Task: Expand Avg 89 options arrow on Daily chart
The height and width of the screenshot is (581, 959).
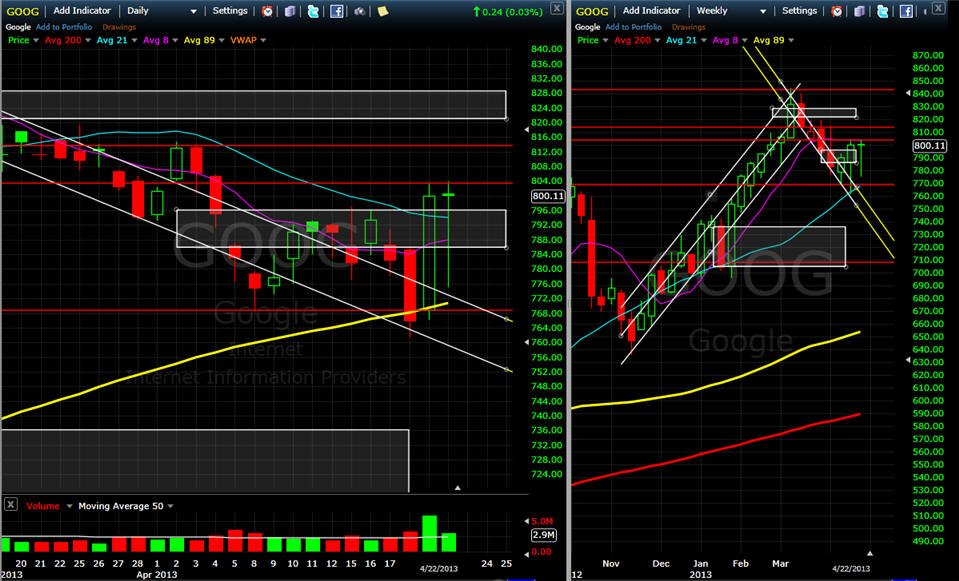Action: (221, 40)
